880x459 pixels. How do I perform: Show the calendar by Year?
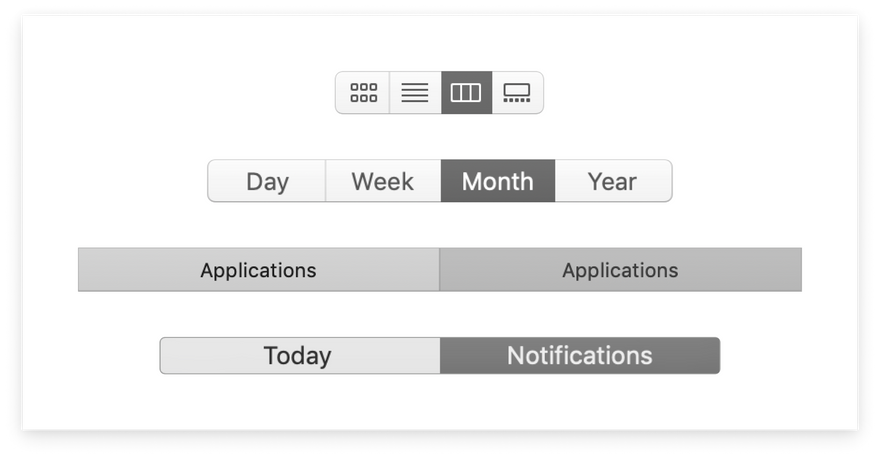[x=613, y=181]
